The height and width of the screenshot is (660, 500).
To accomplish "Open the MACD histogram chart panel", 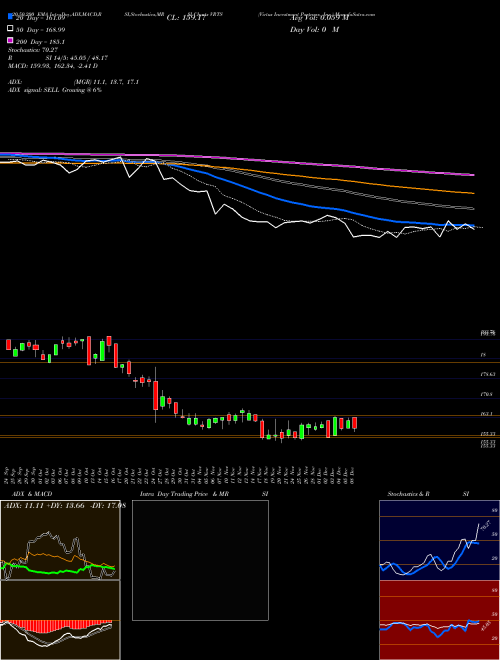I will point(60,620).
